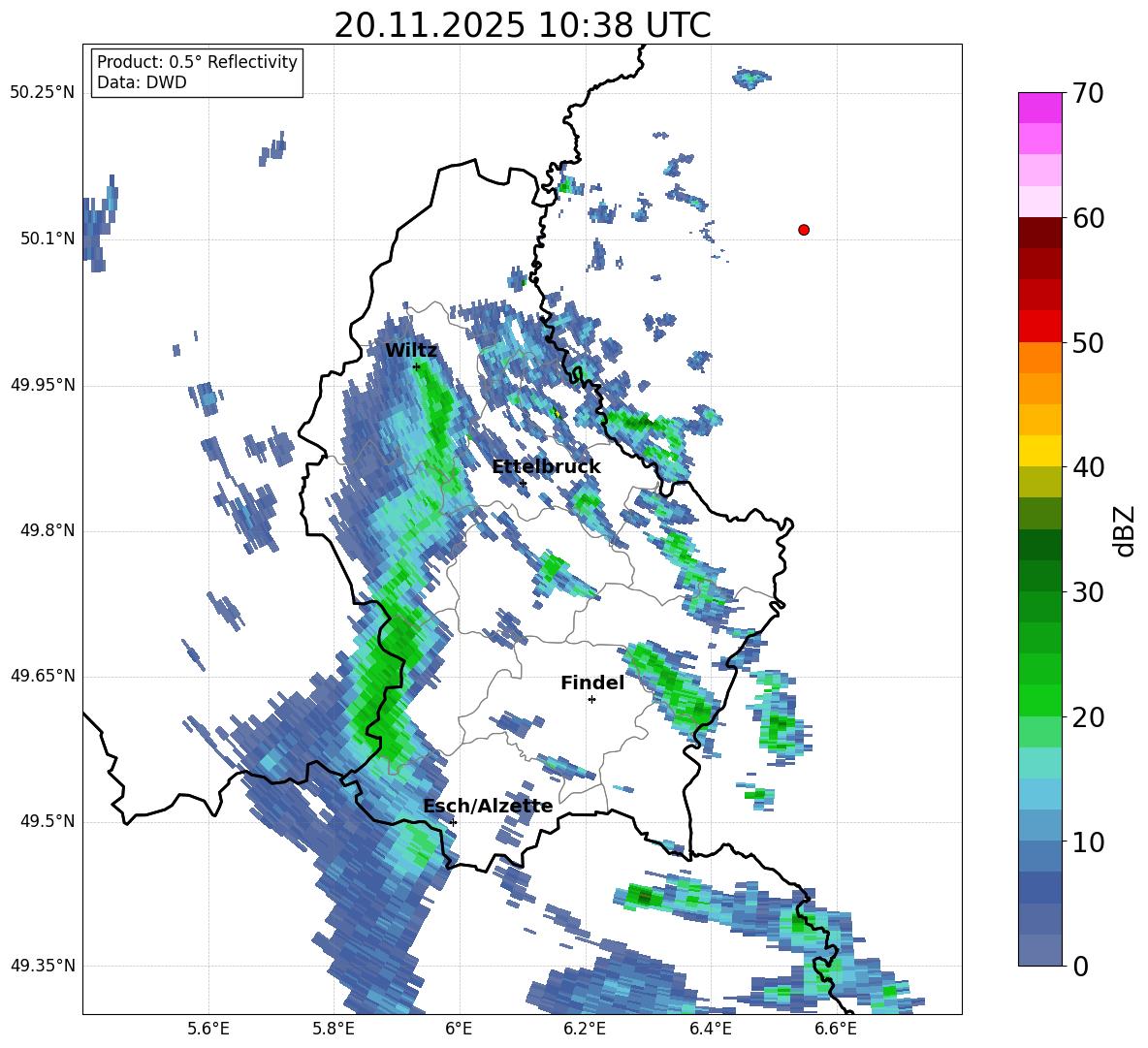This screenshot has height=1048, width=1148.
Task: Click the 6.4°E longitude label
Action: pos(710,1030)
